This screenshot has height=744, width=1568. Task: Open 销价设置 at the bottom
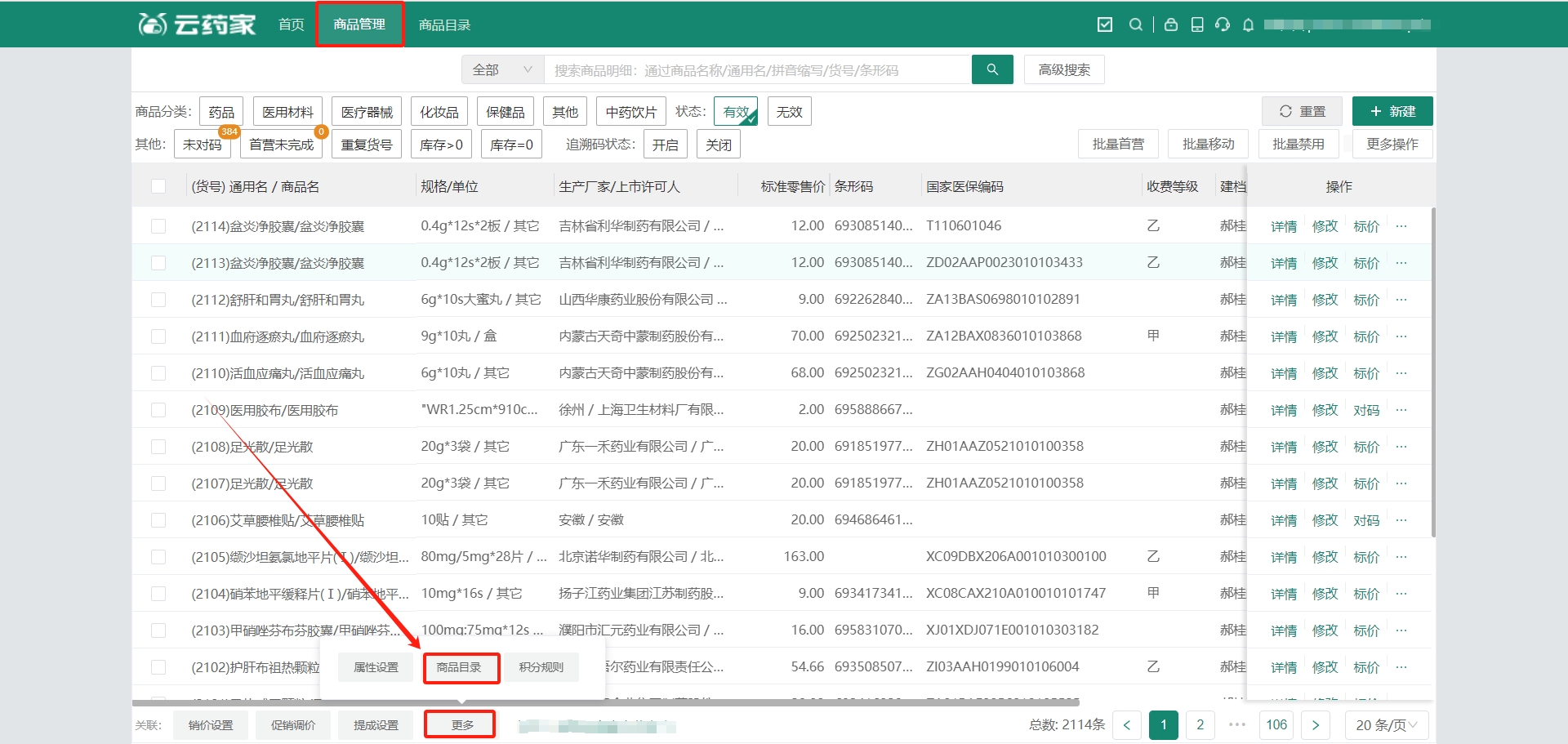point(211,724)
